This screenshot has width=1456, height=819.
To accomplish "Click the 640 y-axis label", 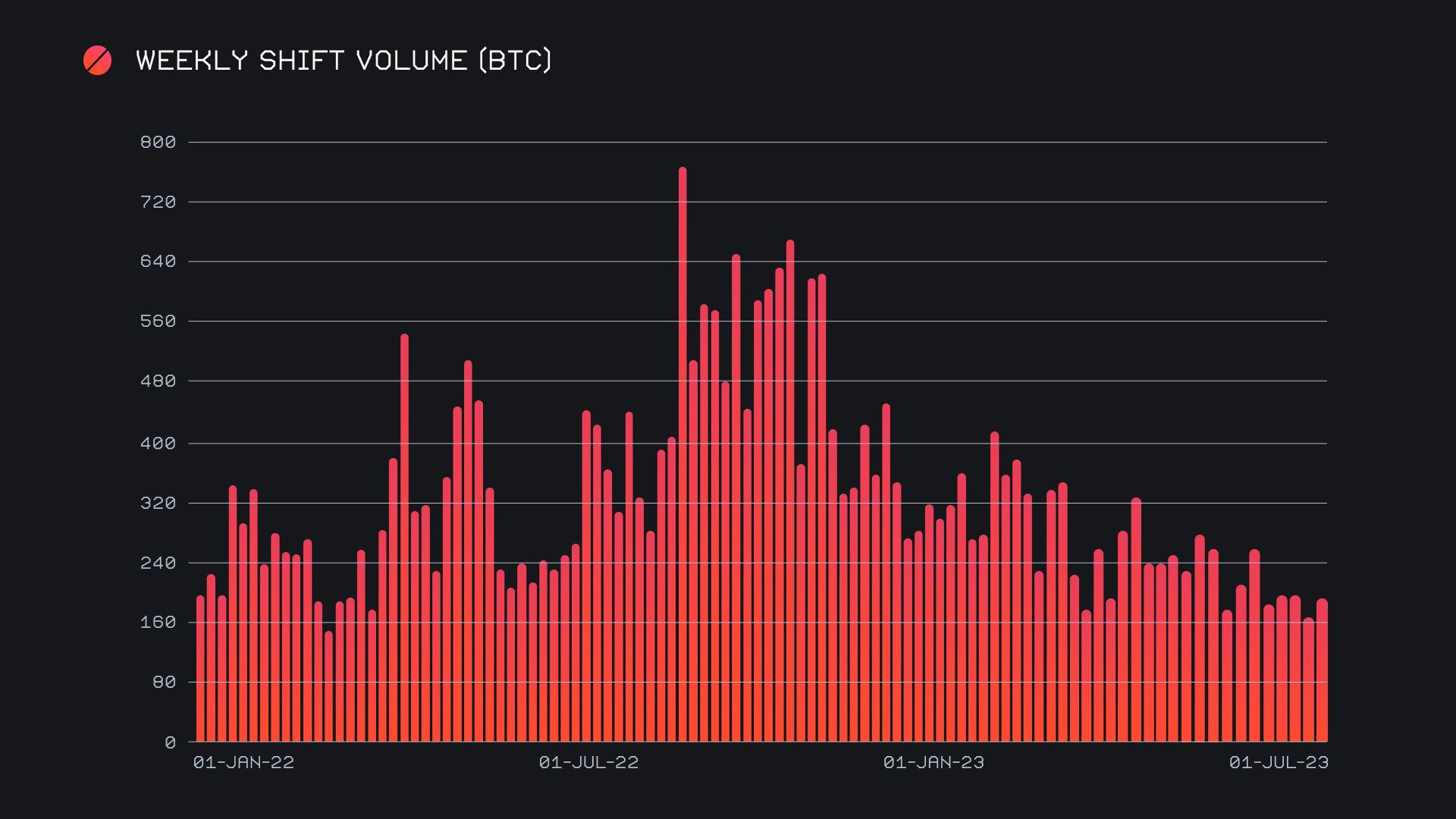I will 158,262.
